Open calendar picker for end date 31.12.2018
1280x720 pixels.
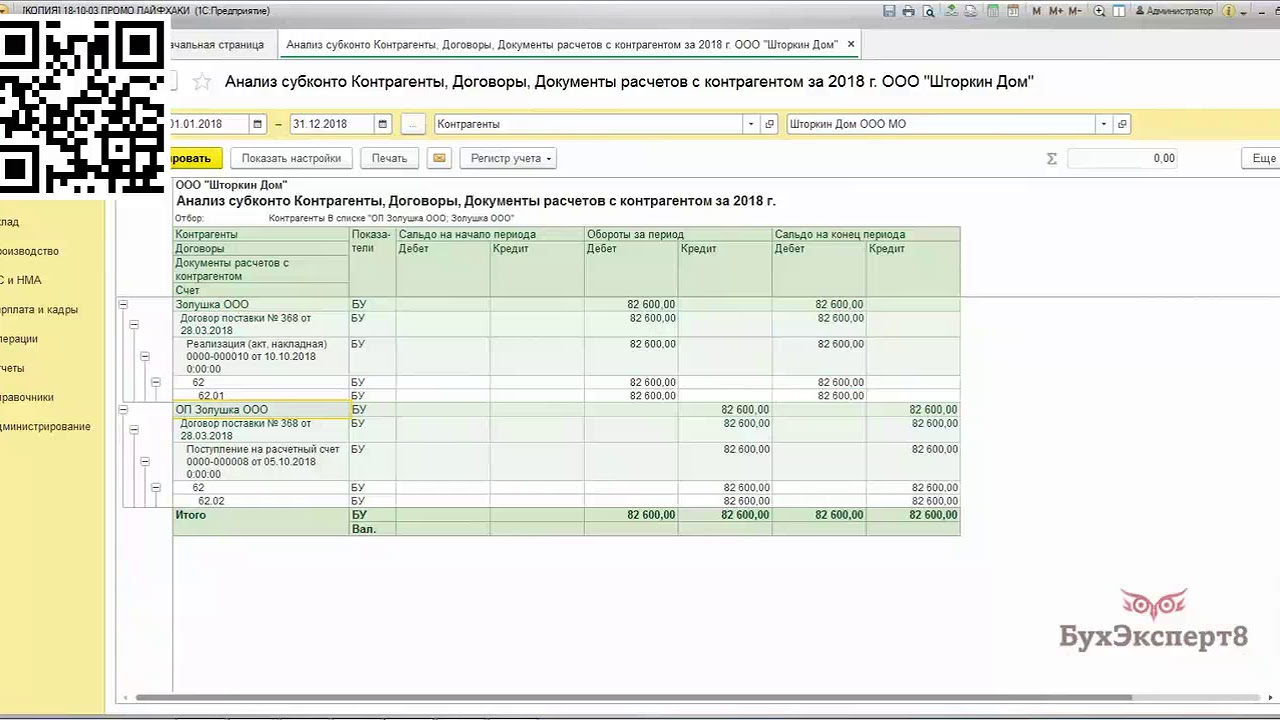[382, 124]
